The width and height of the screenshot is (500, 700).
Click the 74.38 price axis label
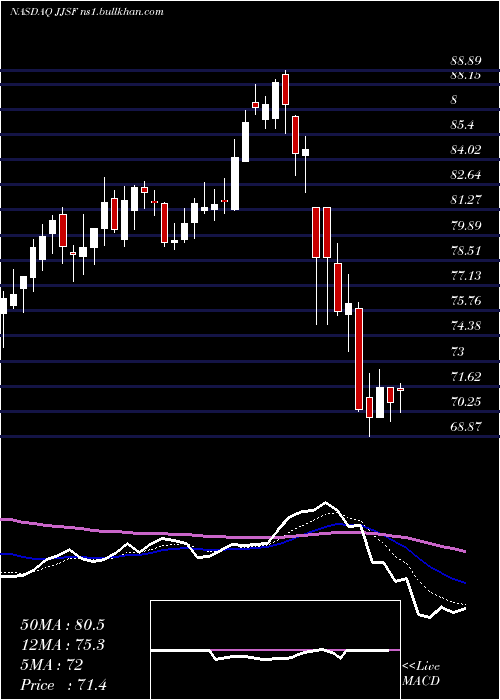pyautogui.click(x=466, y=325)
